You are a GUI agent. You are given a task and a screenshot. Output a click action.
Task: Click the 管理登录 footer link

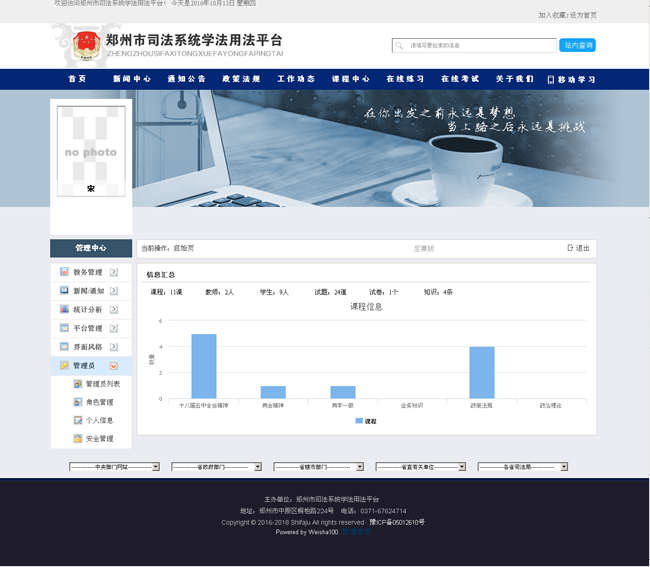356,532
